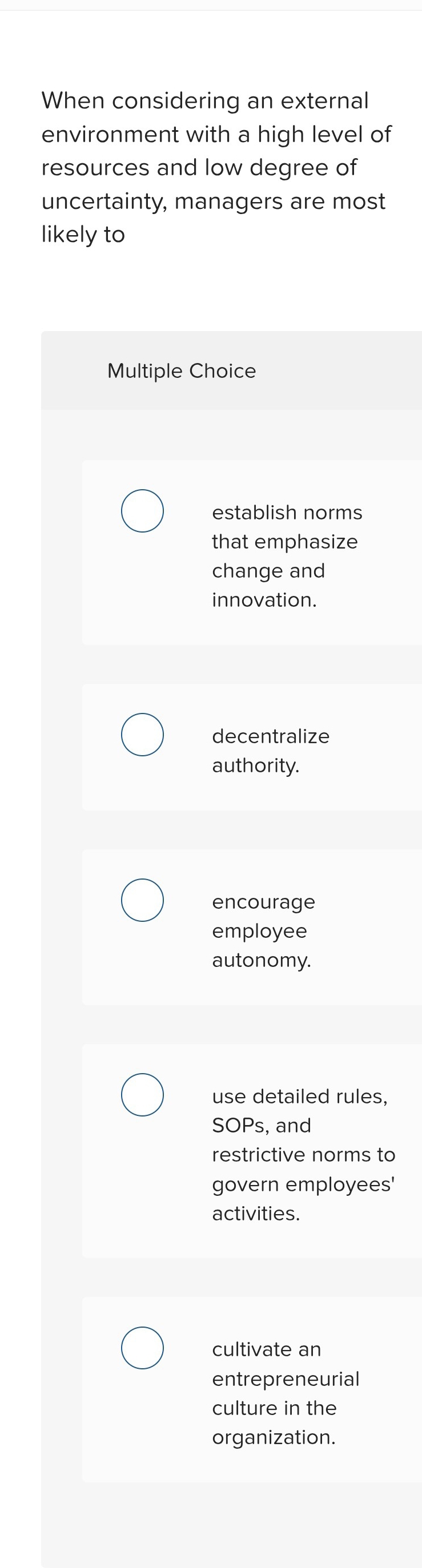Screen dimensions: 422x1568
Task: Click the "Multiple Choice" header label
Action: (x=181, y=370)
